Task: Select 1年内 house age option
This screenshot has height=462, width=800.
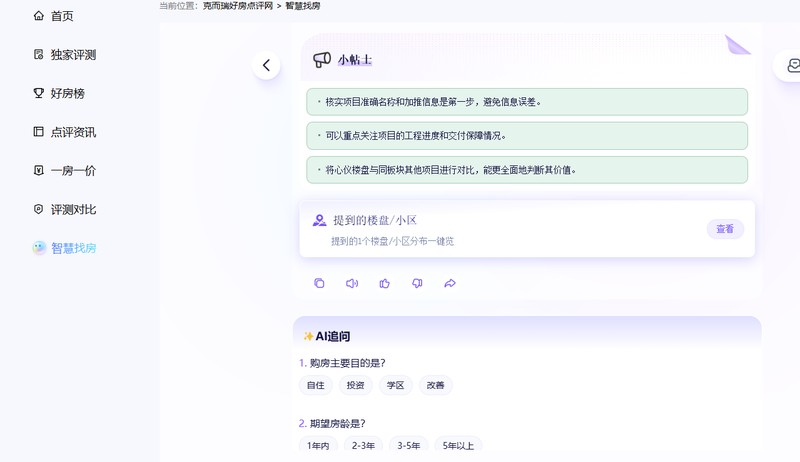Action: (318, 445)
